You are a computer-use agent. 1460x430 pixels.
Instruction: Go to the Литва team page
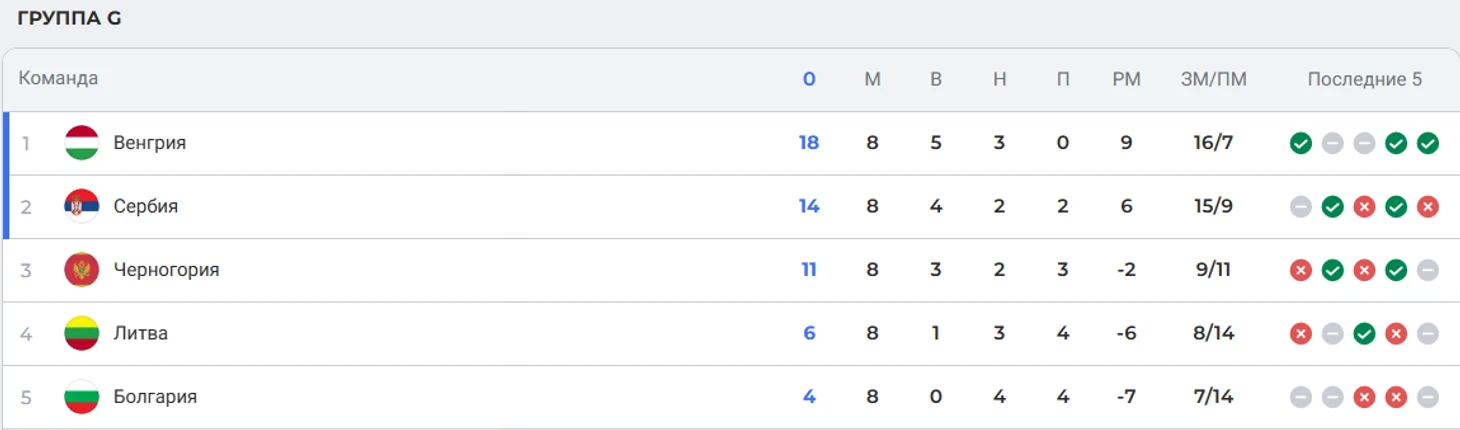[140, 334]
